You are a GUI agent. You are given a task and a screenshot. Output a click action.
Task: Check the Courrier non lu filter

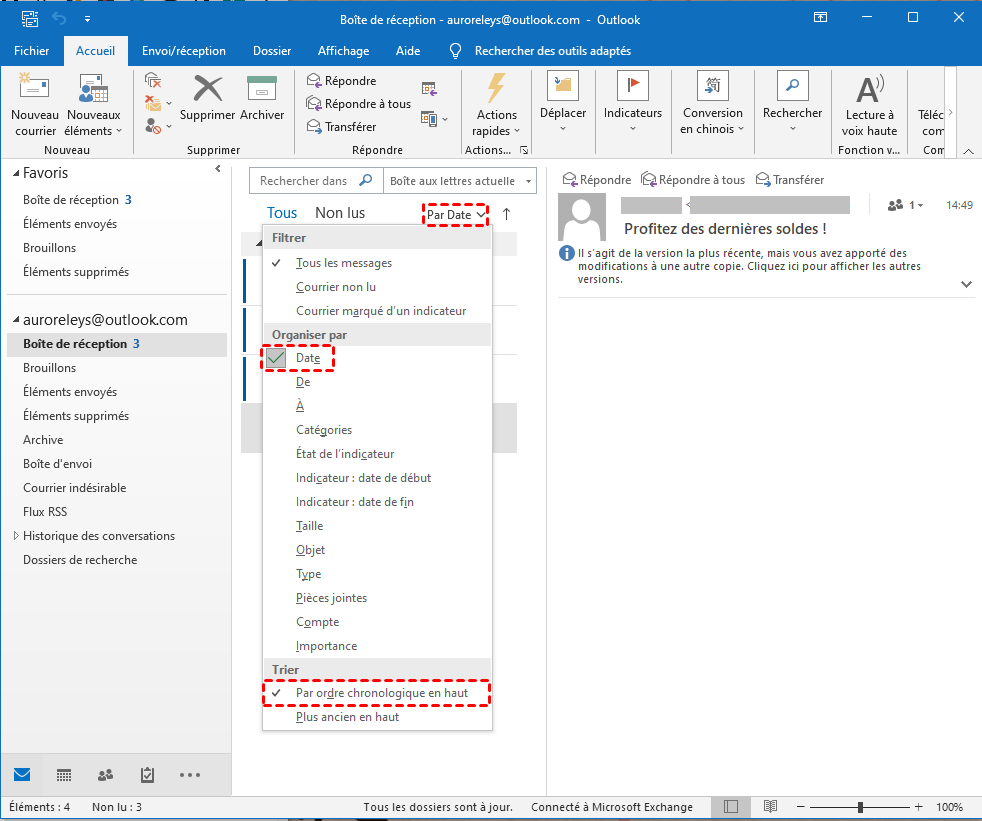click(x=336, y=287)
